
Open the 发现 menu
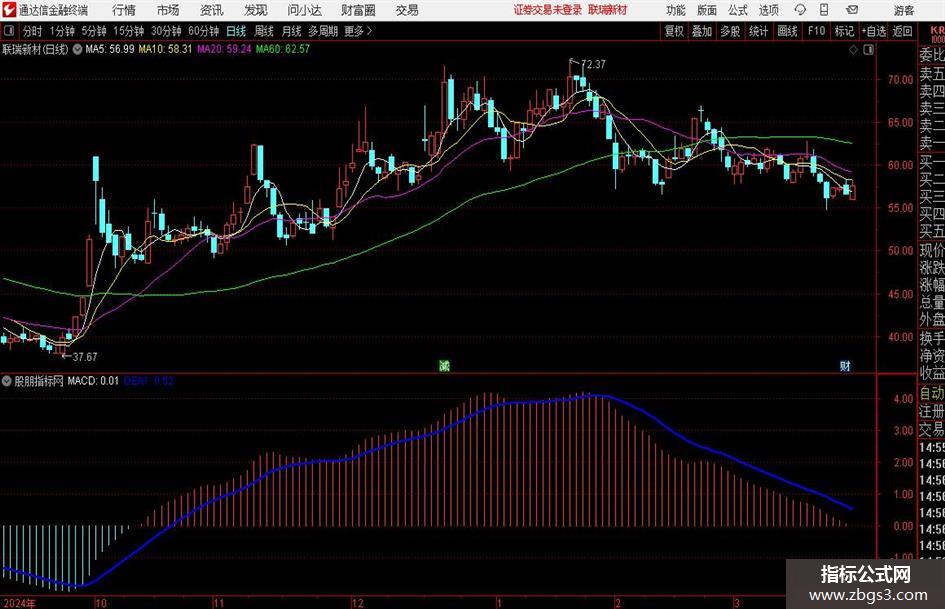click(x=256, y=10)
